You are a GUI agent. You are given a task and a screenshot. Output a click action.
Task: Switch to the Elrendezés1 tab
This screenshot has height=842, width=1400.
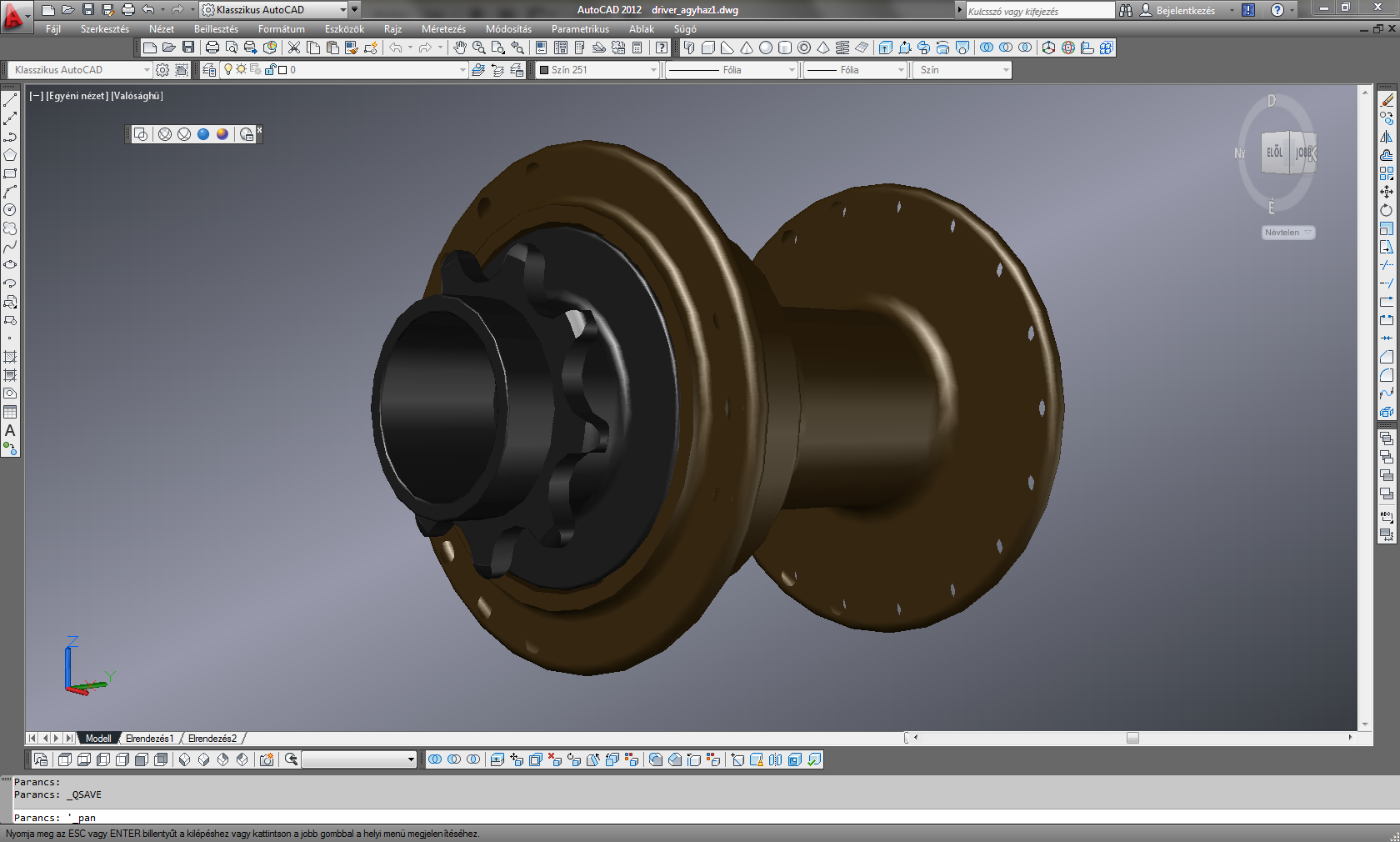[x=149, y=739]
